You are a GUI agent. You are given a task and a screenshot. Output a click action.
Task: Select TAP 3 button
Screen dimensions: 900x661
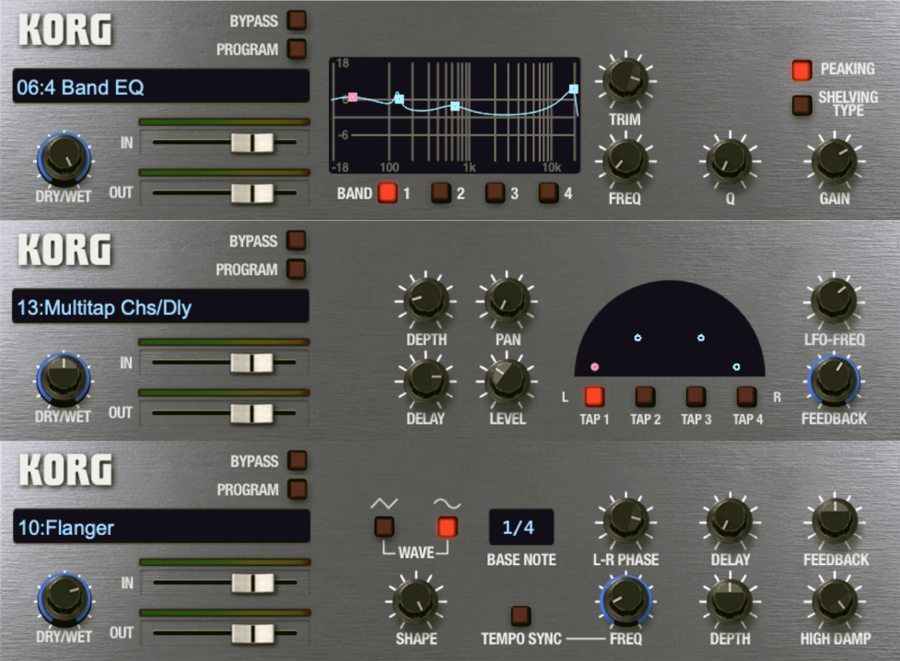696,396
